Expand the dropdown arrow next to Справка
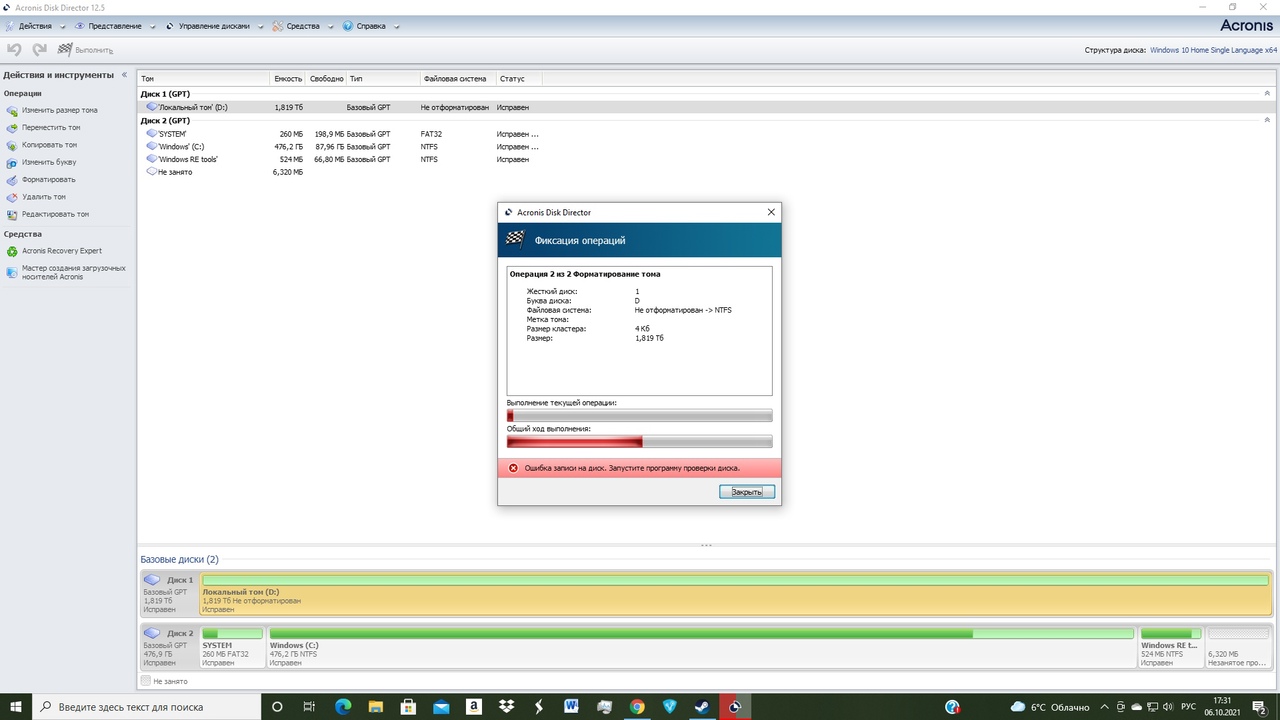The image size is (1280, 720). click(x=396, y=27)
